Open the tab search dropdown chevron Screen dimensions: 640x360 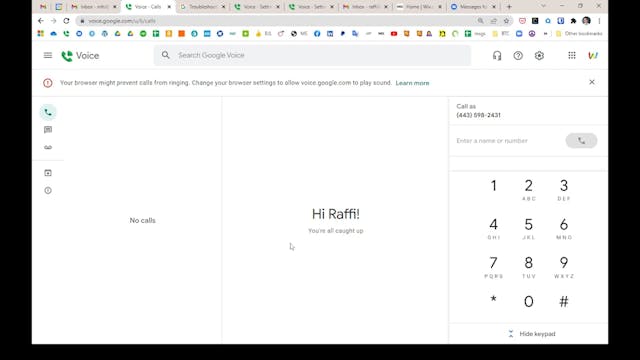543,6
